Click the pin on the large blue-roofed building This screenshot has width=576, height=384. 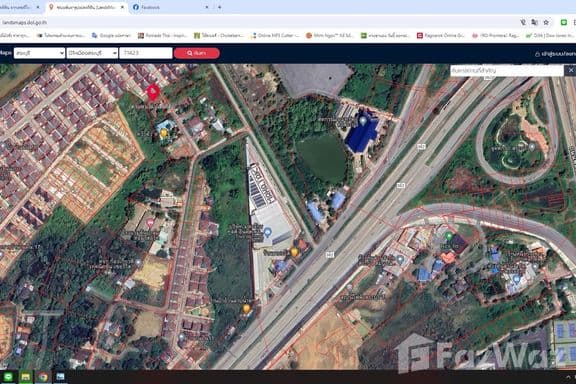tap(363, 121)
